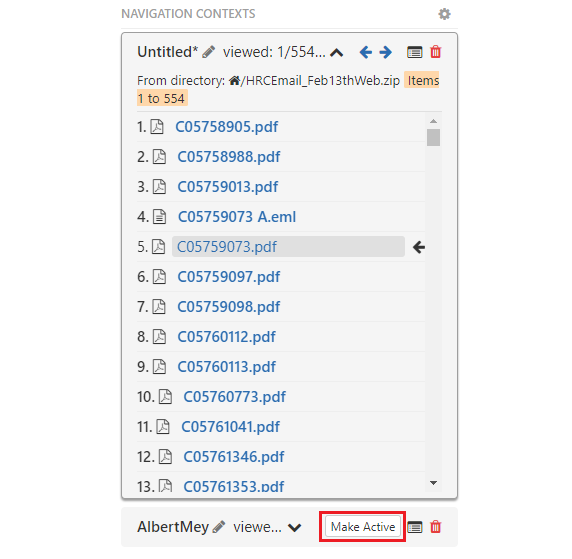Open HRCEmail_Feb13thWeb.zip directory path
The width and height of the screenshot is (572, 559).
(320, 80)
